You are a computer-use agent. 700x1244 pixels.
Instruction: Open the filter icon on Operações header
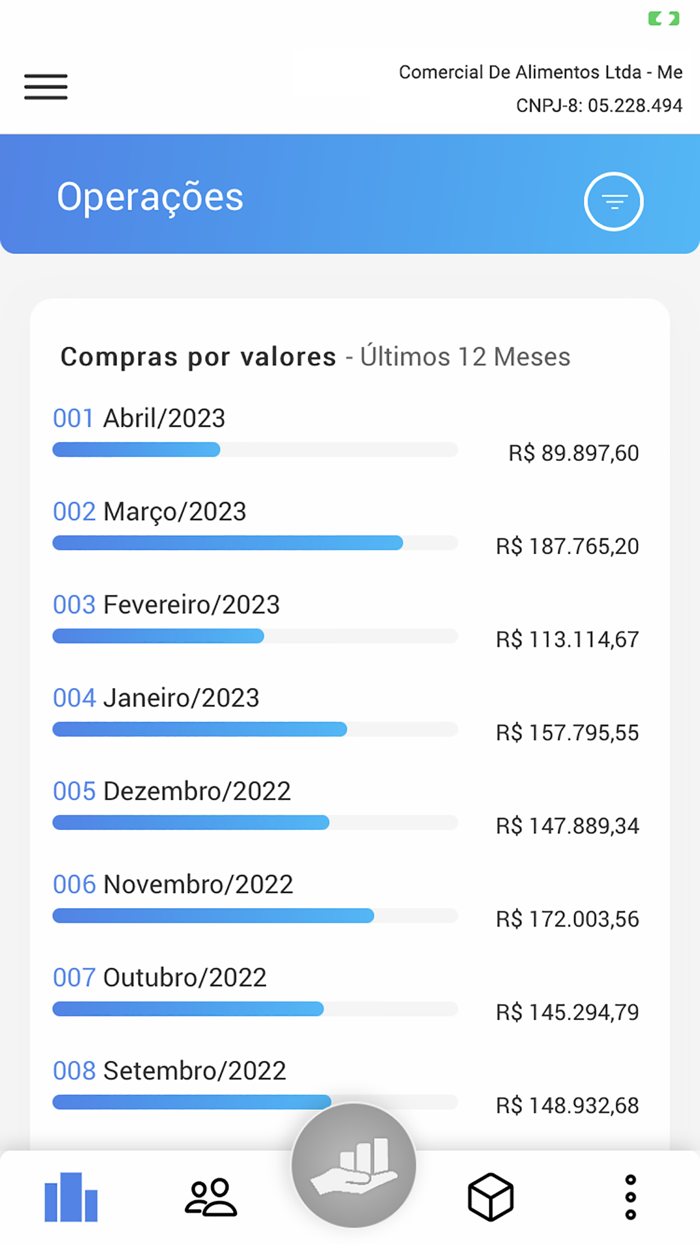(613, 200)
